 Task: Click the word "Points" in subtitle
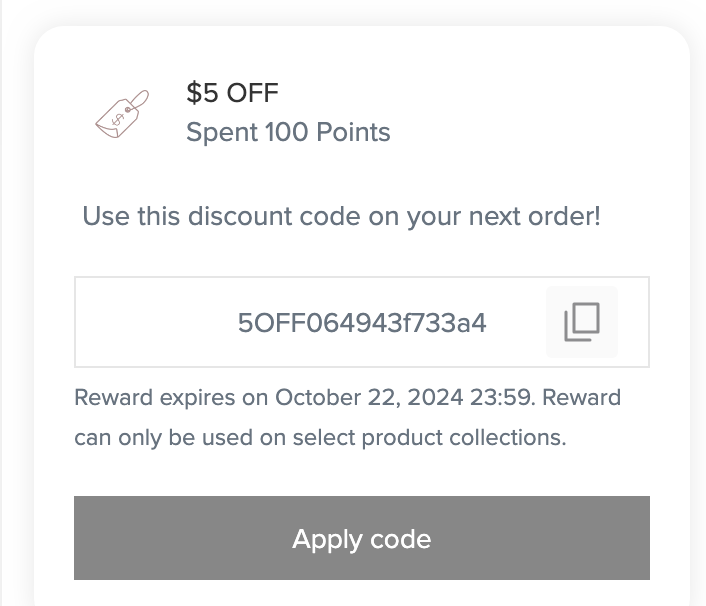click(353, 132)
